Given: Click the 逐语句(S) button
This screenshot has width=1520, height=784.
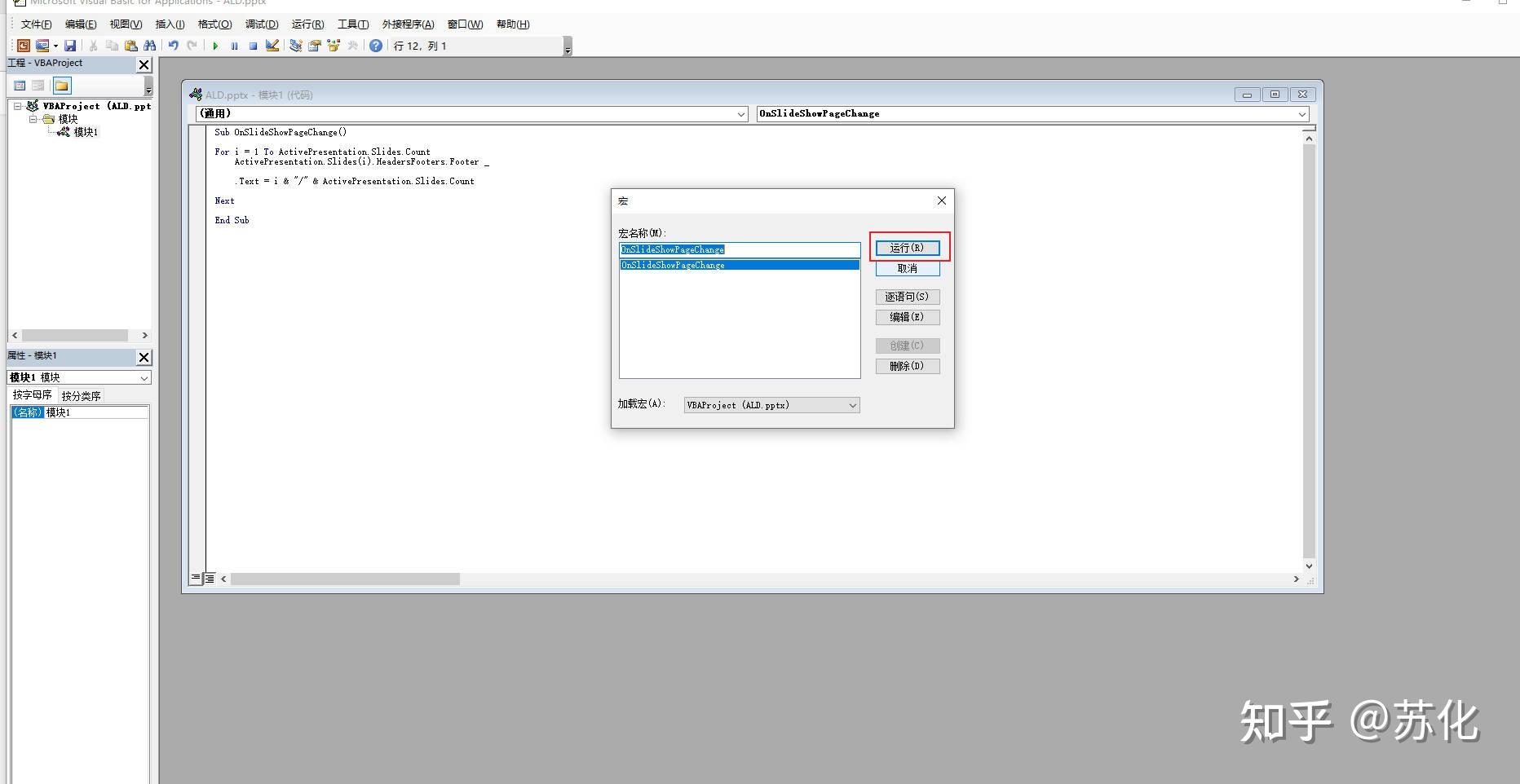Looking at the screenshot, I should (x=908, y=297).
